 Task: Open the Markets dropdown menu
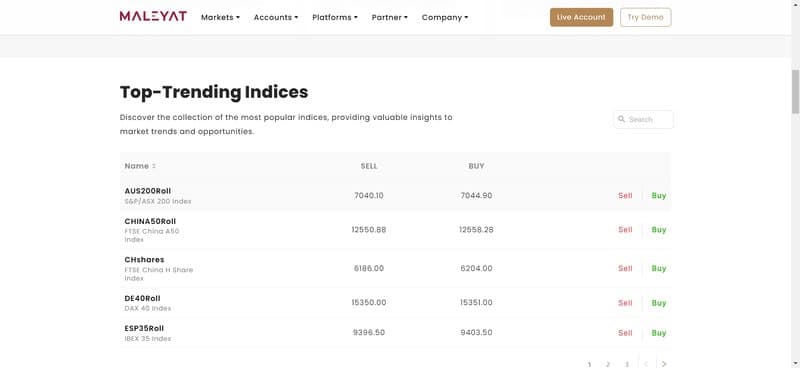220,17
